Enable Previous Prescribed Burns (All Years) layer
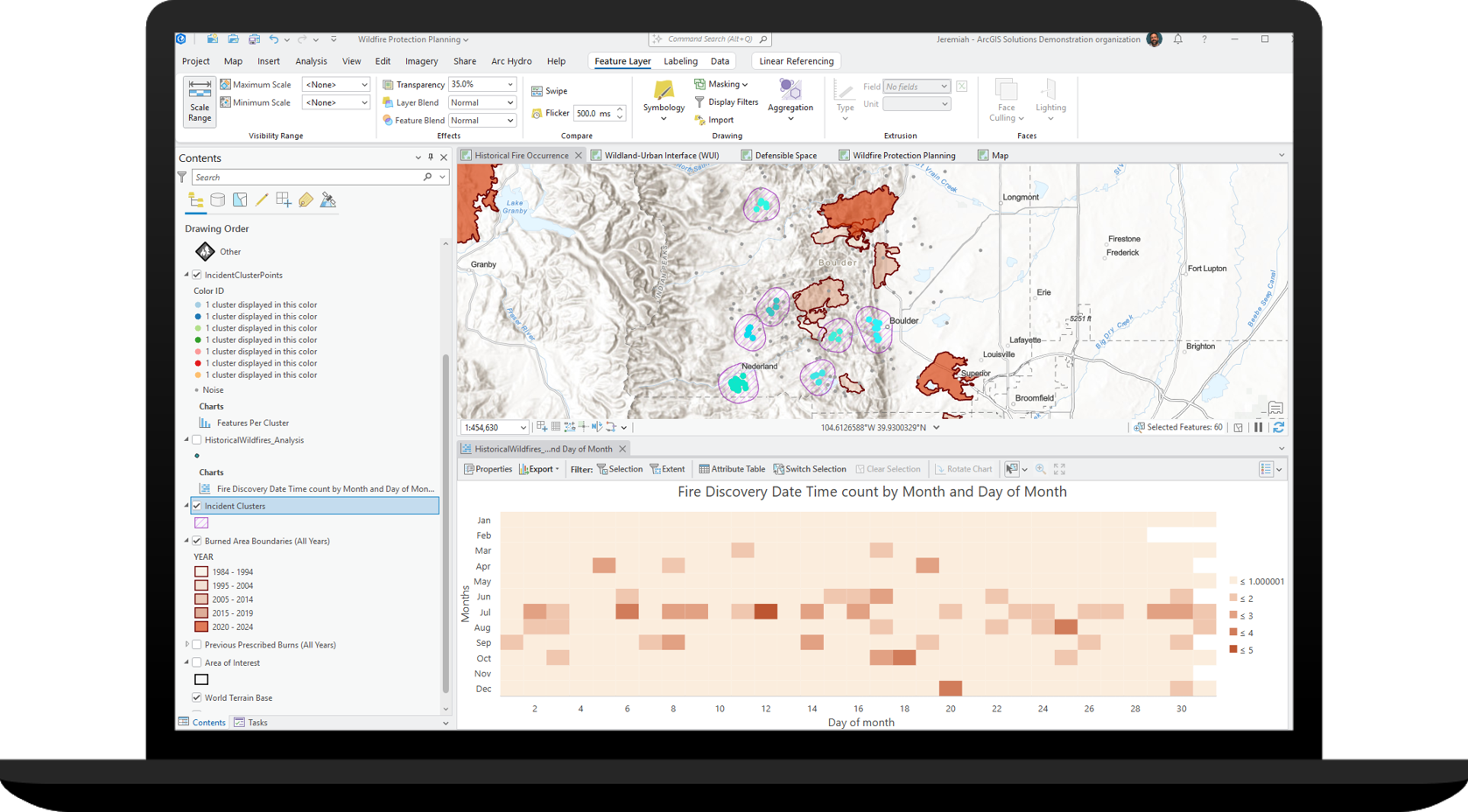Viewport: 1468px width, 812px height. (x=198, y=645)
